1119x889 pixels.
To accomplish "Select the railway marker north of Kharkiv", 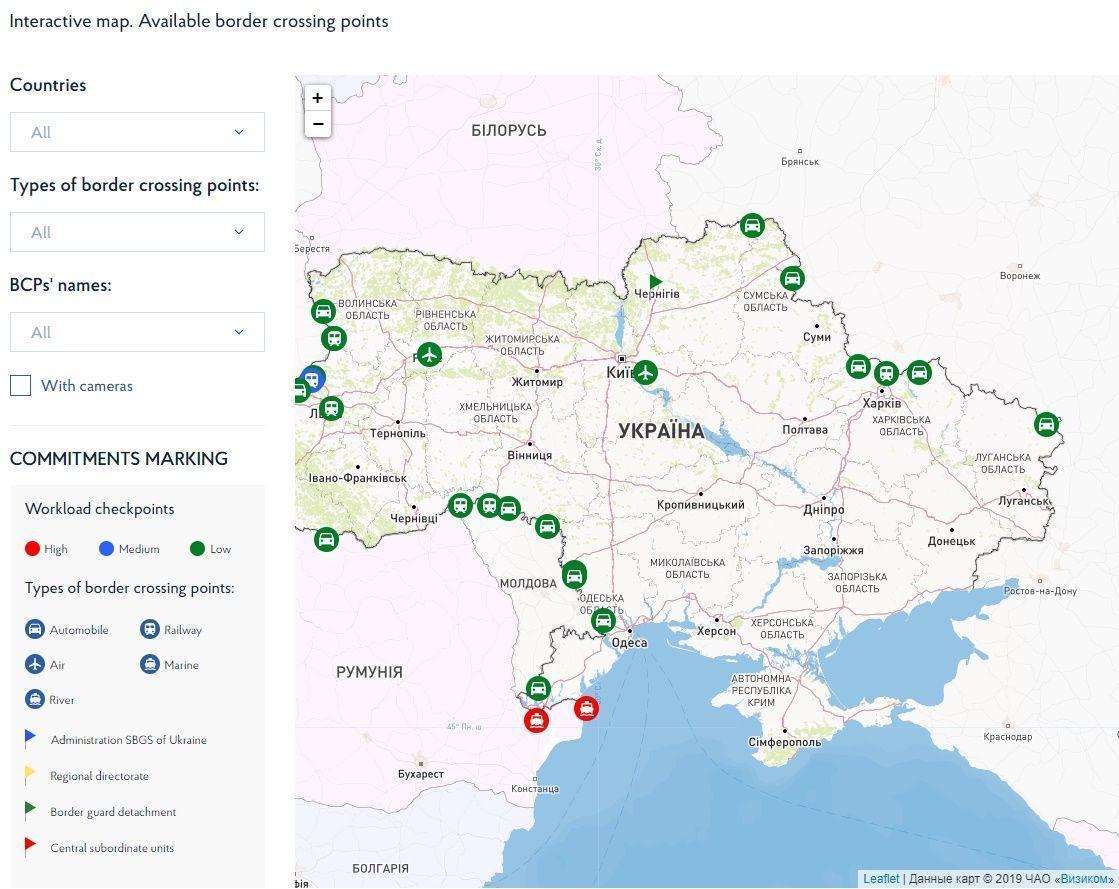I will click(x=886, y=372).
